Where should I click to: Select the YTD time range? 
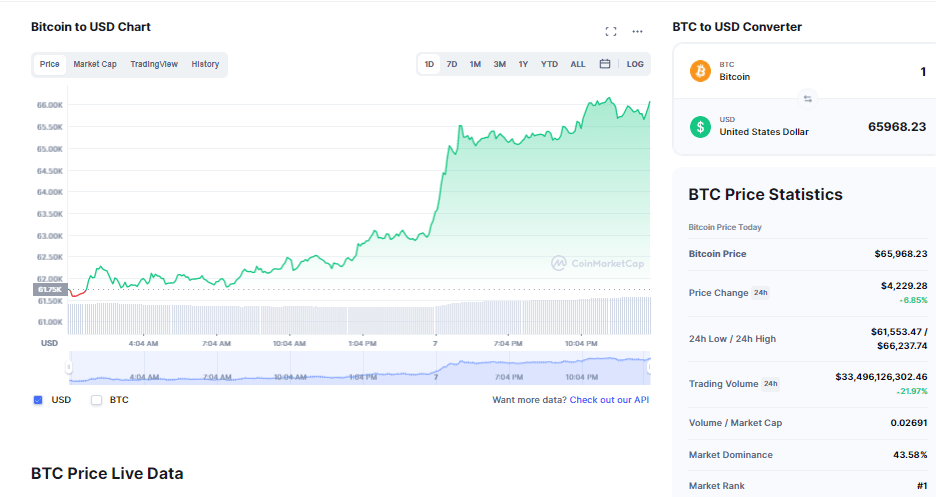coord(549,64)
